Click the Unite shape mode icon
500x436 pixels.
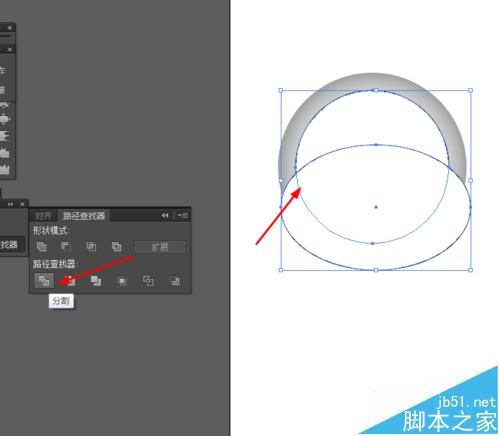pos(41,247)
